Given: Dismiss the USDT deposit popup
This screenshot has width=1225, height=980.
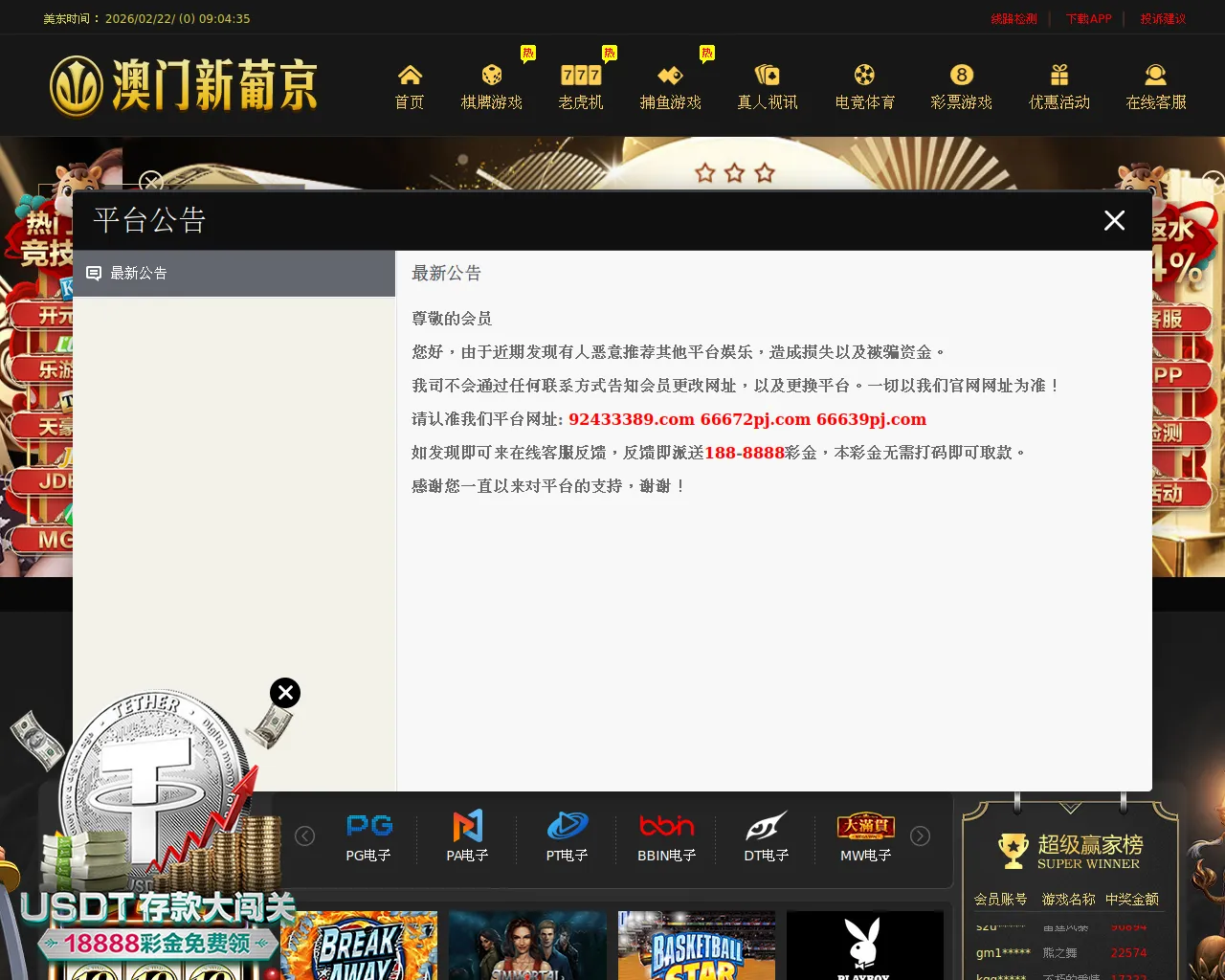Looking at the screenshot, I should [x=284, y=692].
